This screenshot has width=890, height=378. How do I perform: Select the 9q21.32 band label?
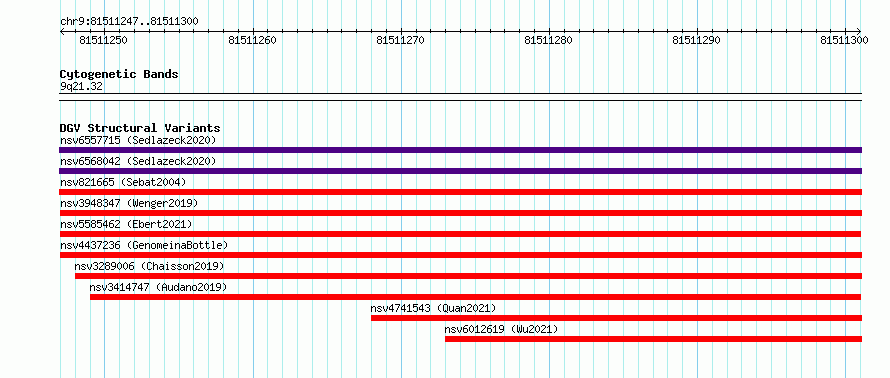(x=81, y=87)
